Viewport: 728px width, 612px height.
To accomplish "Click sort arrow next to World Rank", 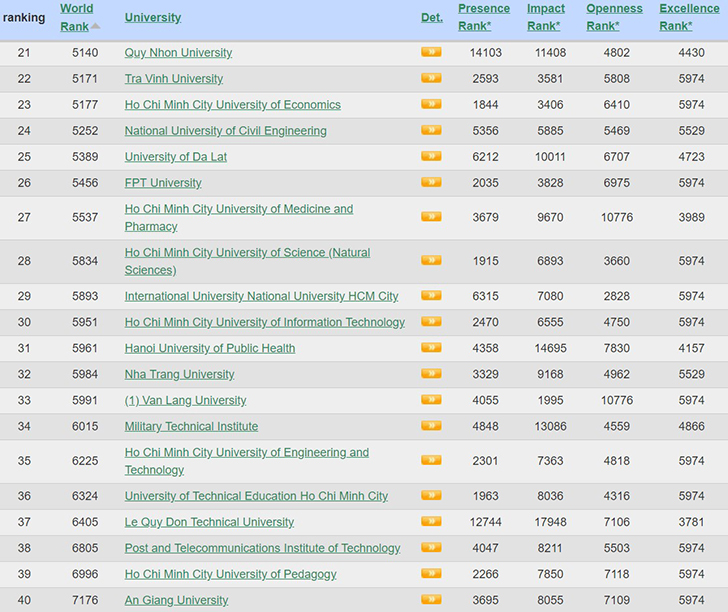I will click(x=96, y=27).
